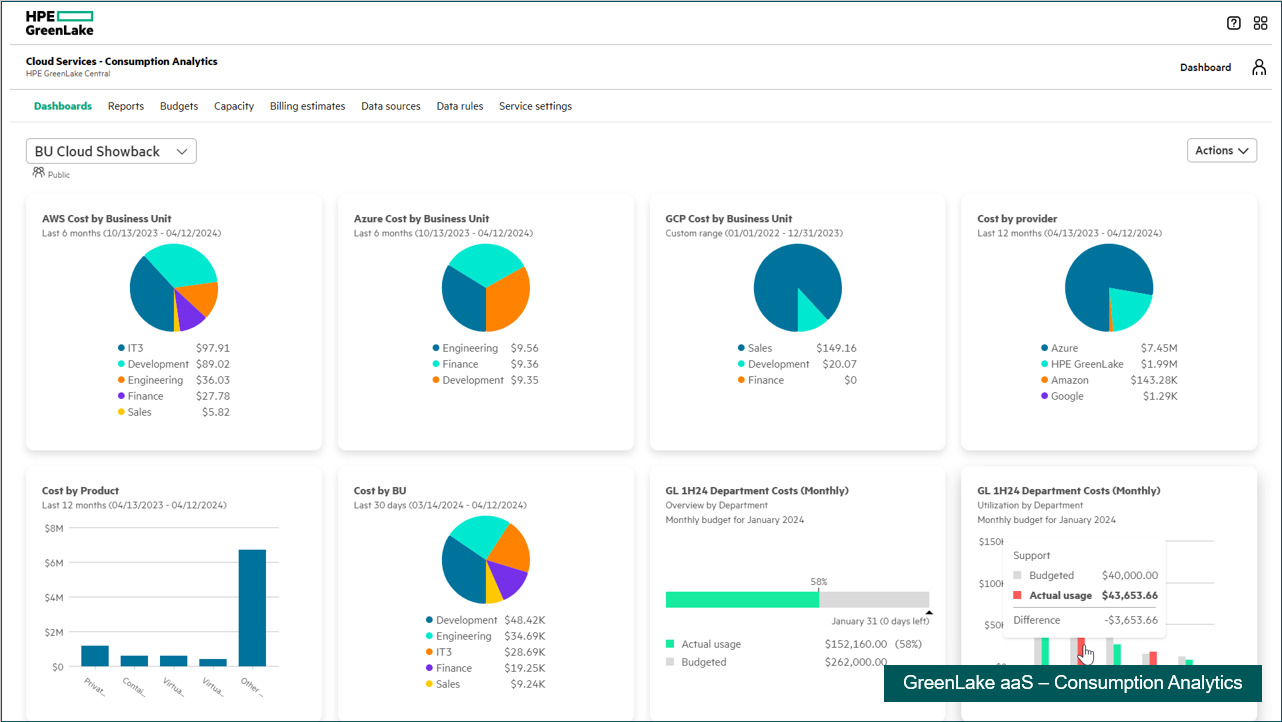
Task: Click Engineering legend swatch in Azure chart
Action: point(436,348)
